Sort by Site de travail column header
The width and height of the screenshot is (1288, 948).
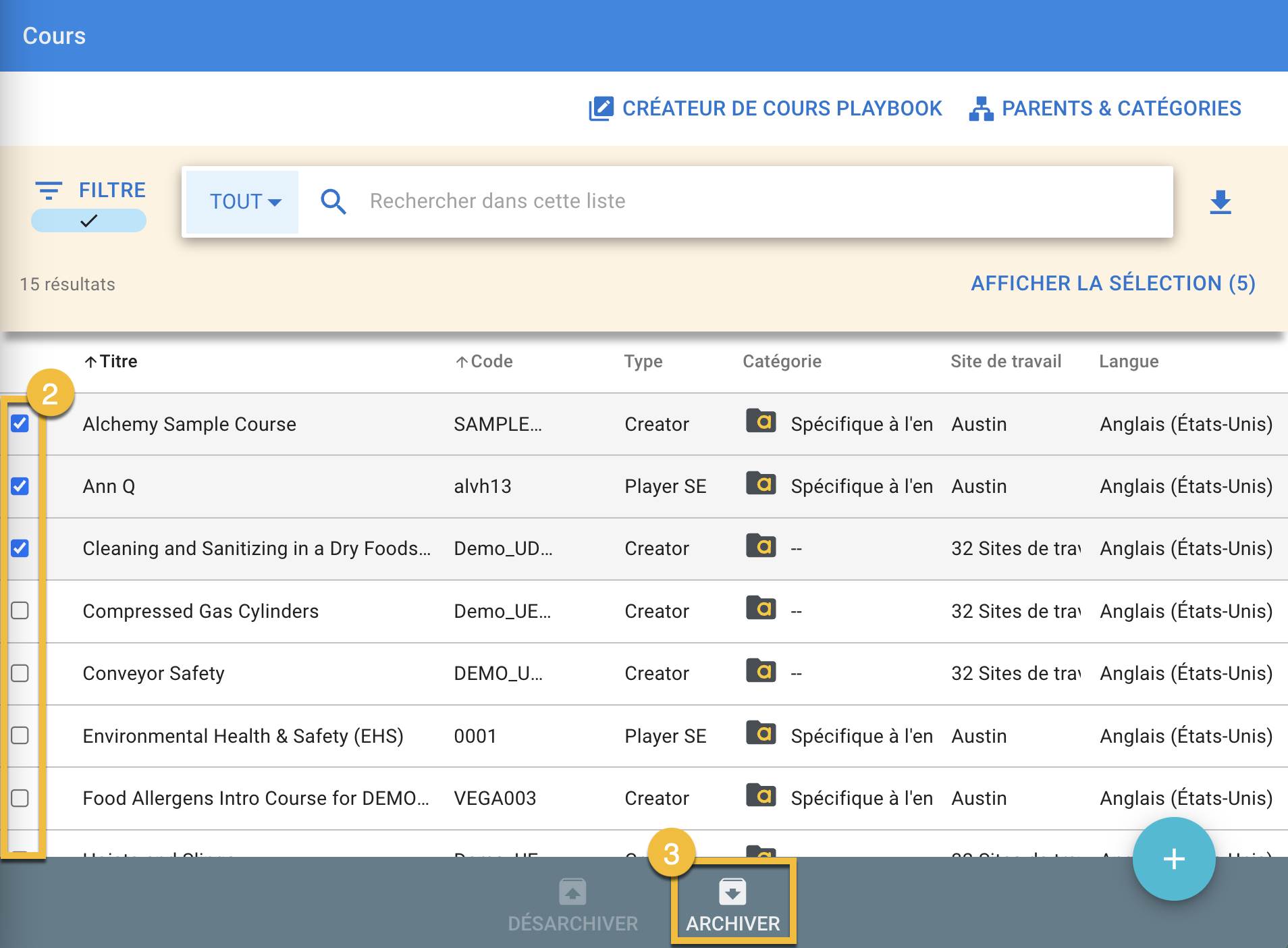pos(1006,362)
